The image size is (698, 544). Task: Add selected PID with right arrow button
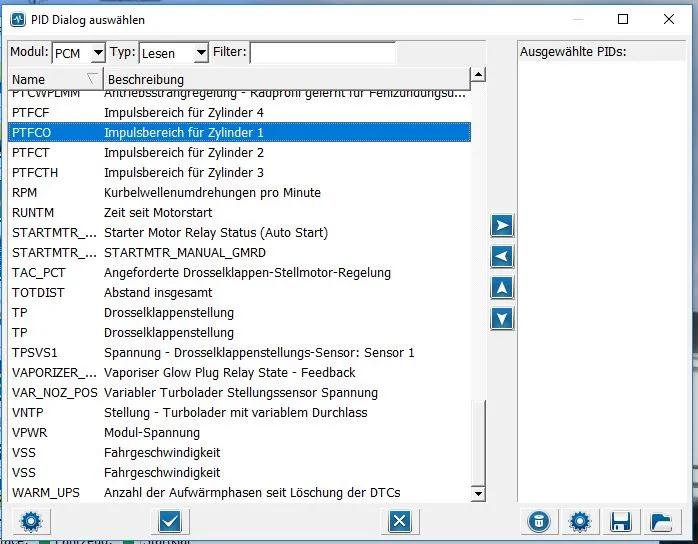pyautogui.click(x=502, y=225)
